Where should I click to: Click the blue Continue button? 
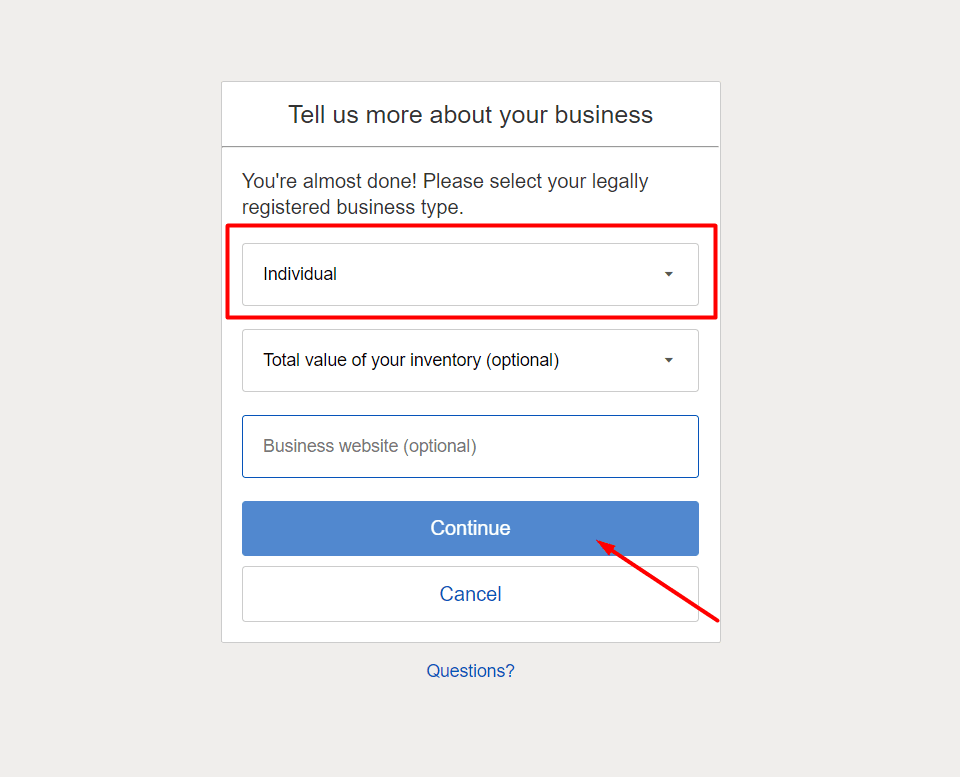click(470, 528)
